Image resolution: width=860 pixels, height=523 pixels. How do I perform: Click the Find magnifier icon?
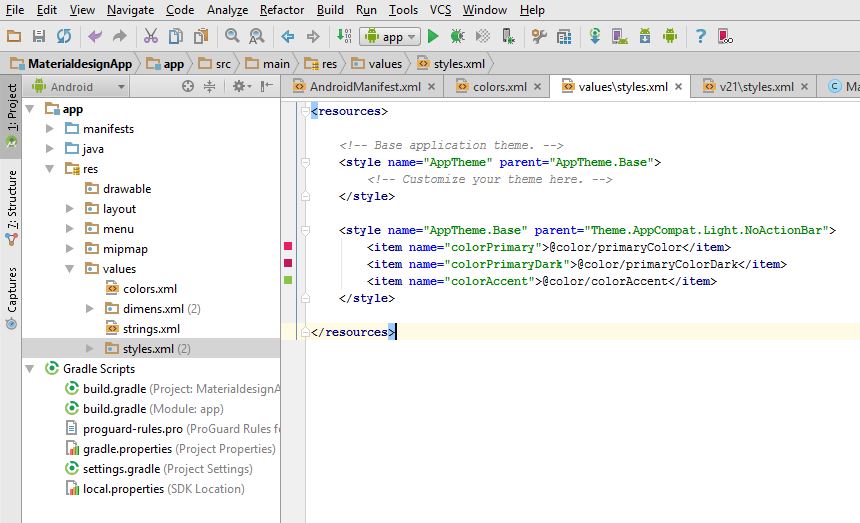point(232,36)
